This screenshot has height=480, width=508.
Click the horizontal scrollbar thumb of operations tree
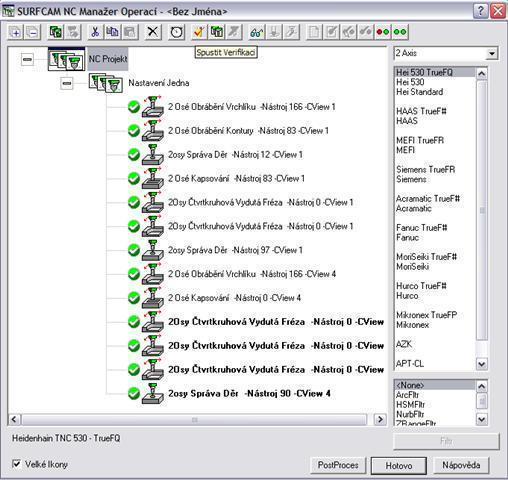coord(195,419)
